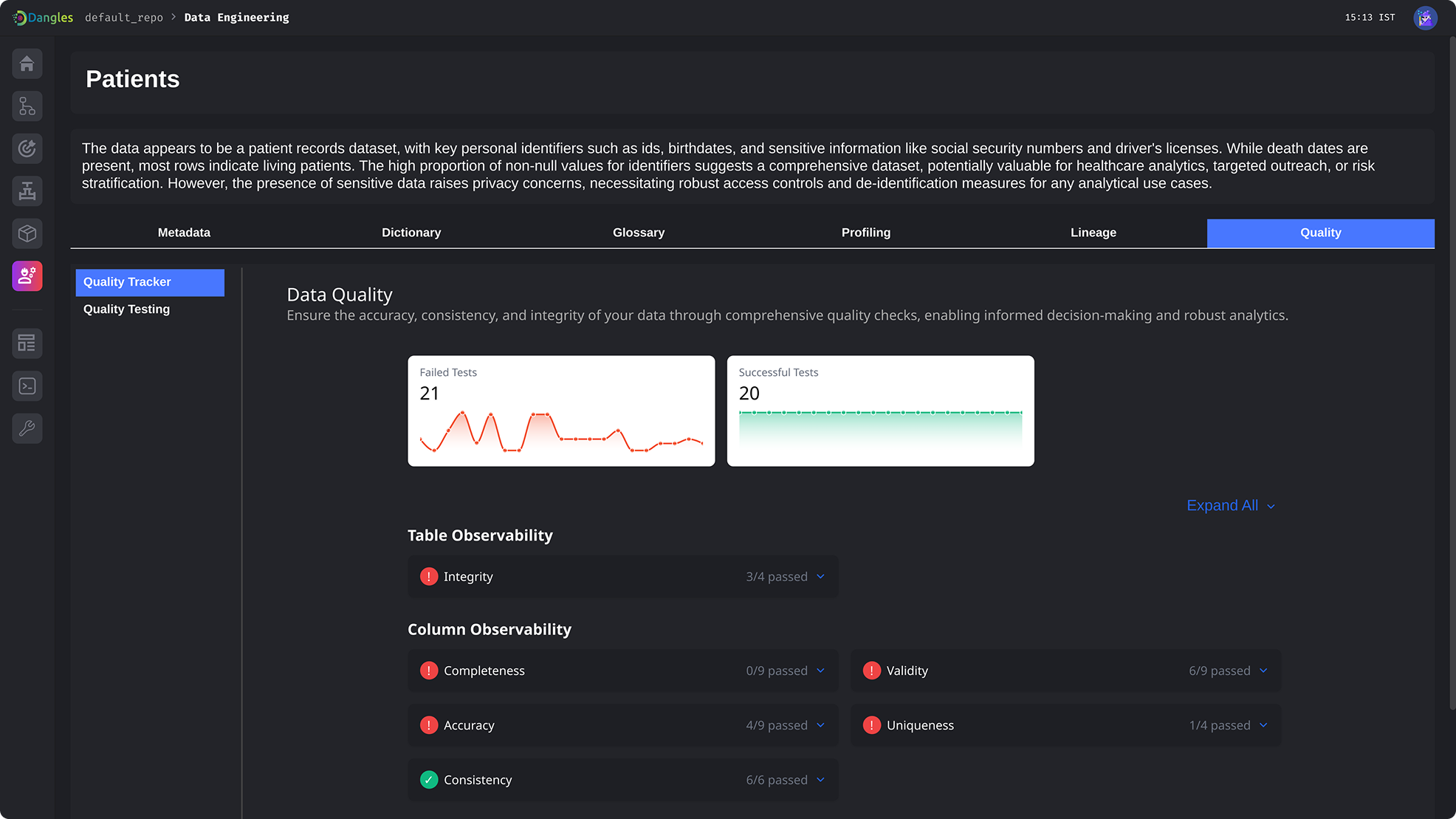
Task: Select the 3D cube sidebar icon
Action: coord(27,233)
